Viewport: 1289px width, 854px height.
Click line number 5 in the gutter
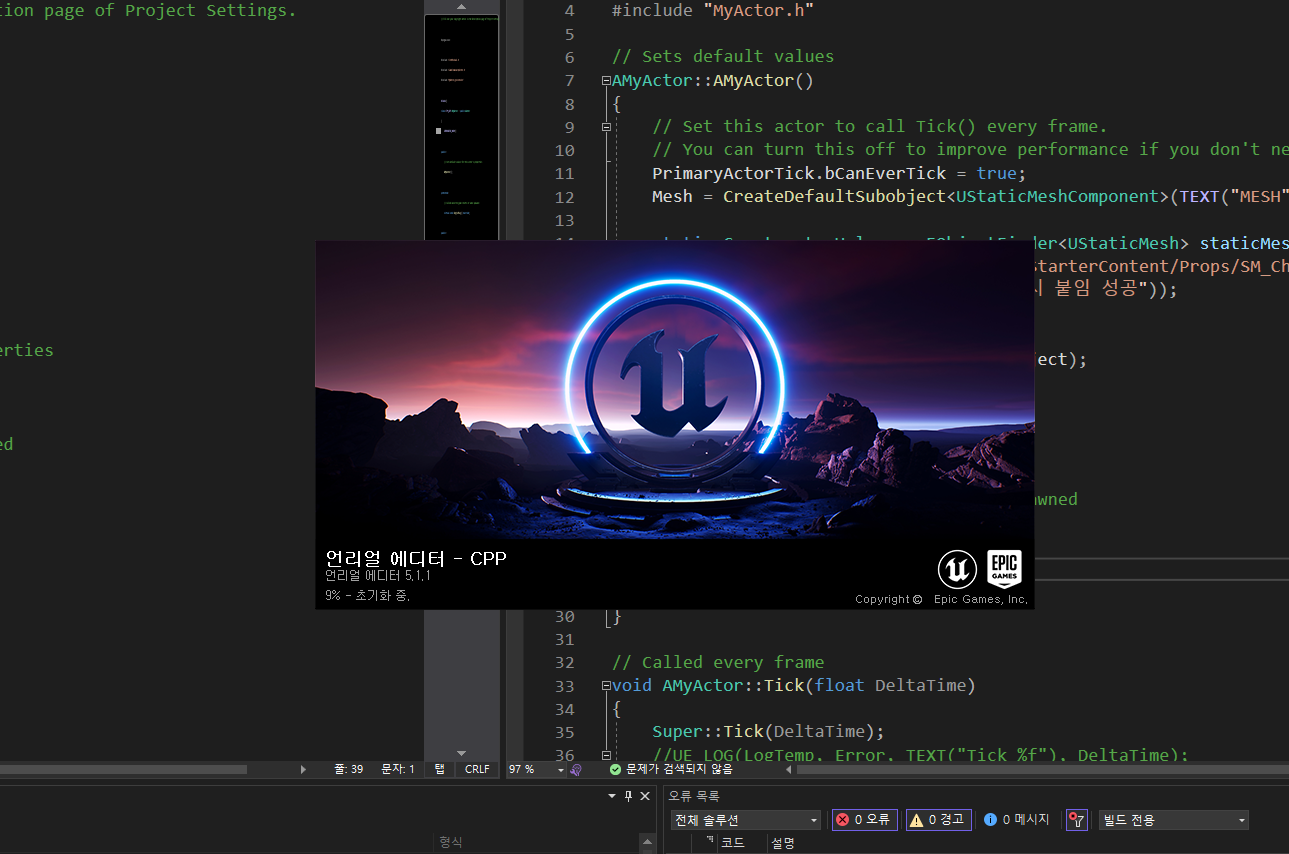tap(569, 34)
